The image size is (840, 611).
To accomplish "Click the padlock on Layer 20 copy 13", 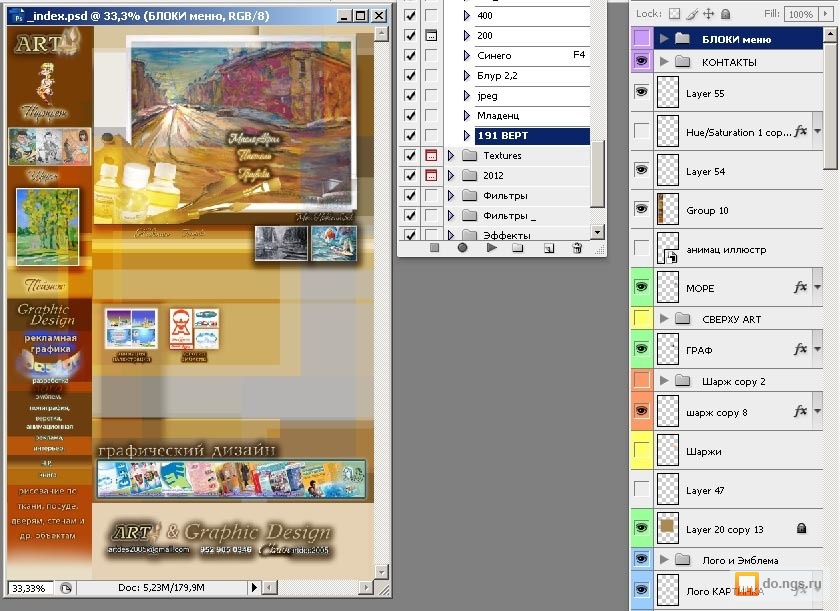I will [x=801, y=529].
